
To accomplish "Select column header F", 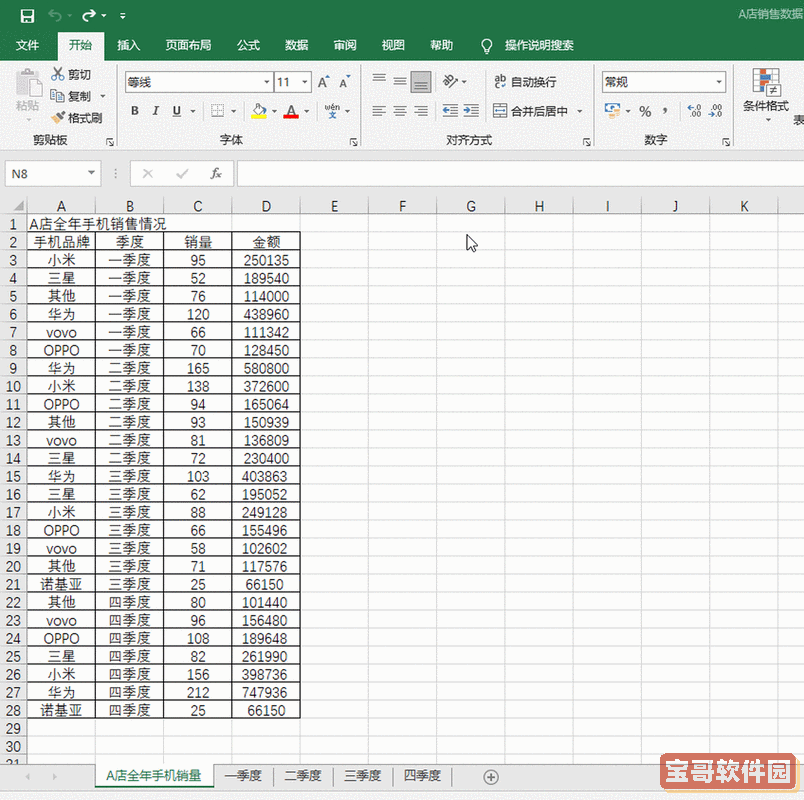I will (403, 206).
